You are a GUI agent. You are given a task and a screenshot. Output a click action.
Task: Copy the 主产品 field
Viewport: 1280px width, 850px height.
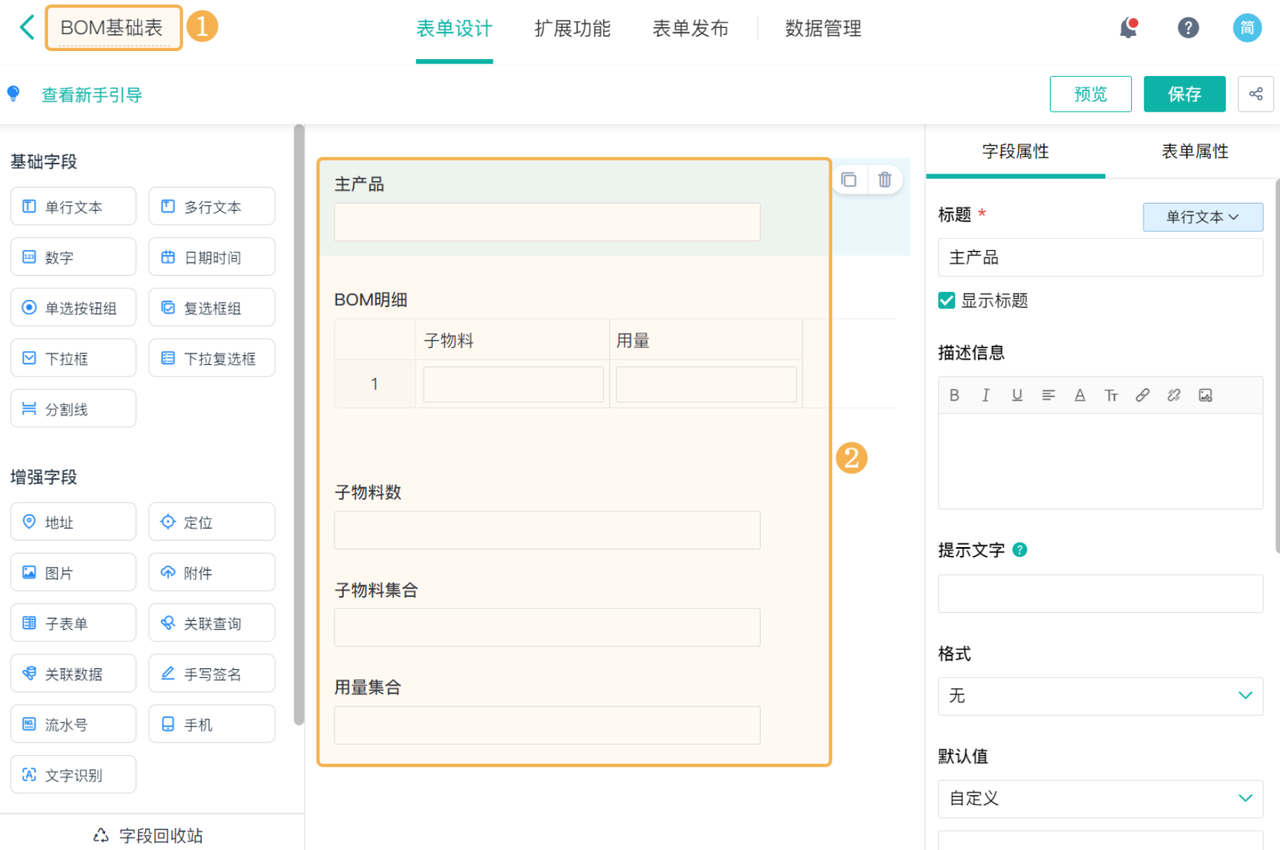(849, 180)
